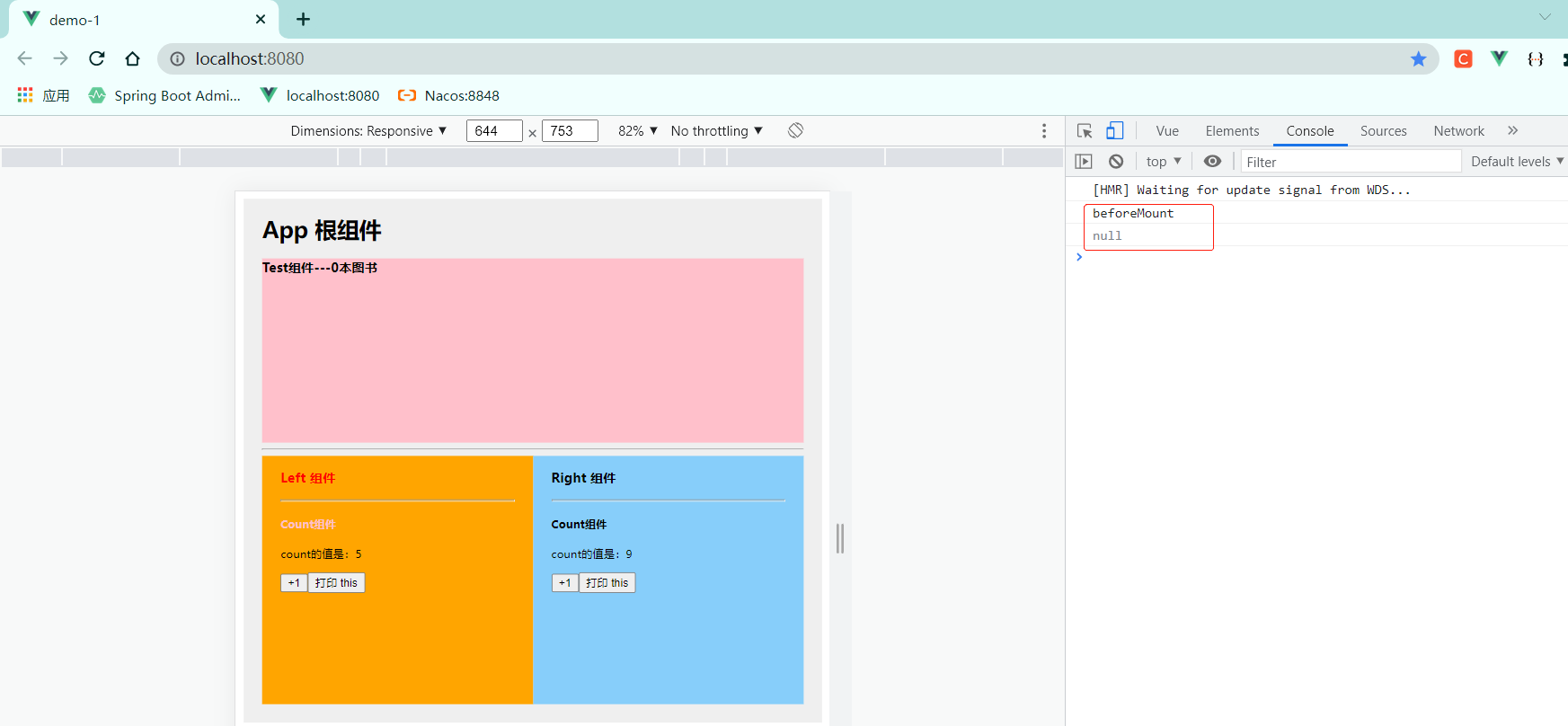The image size is (1568, 726).
Task: Select the HMR waiting console message
Action: point(1251,190)
